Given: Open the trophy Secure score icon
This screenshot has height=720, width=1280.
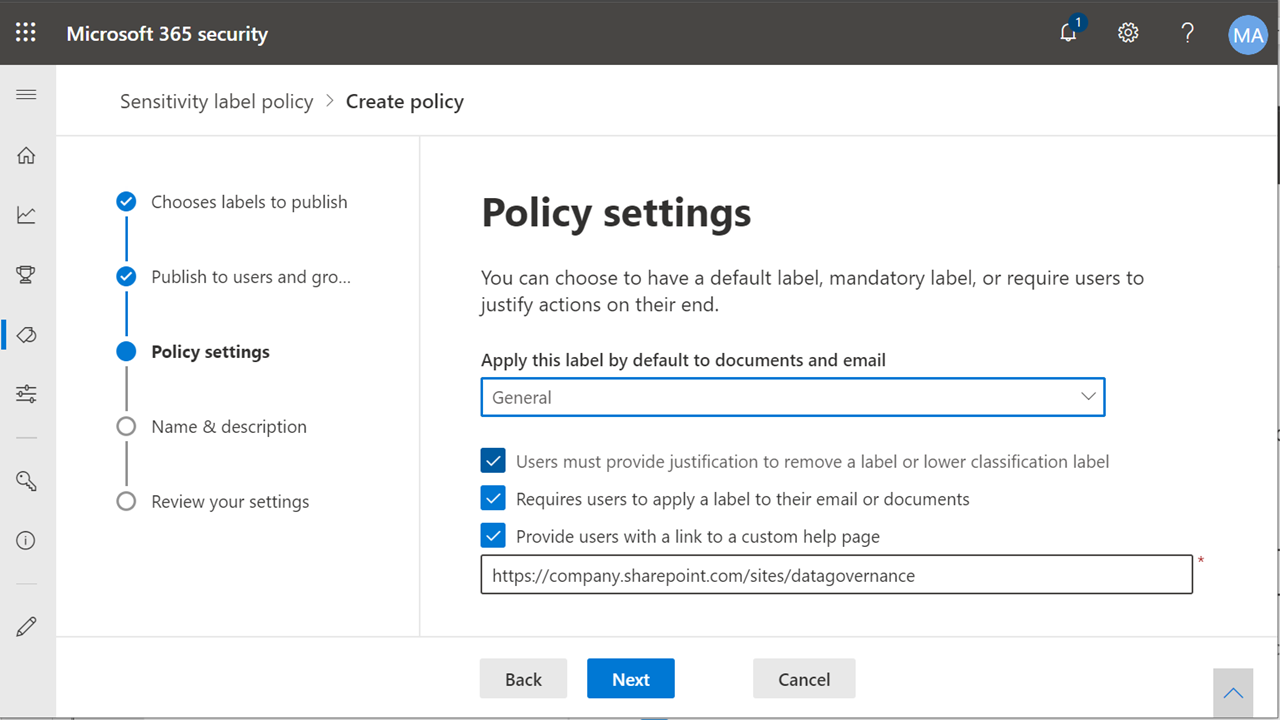Looking at the screenshot, I should tap(27, 275).
